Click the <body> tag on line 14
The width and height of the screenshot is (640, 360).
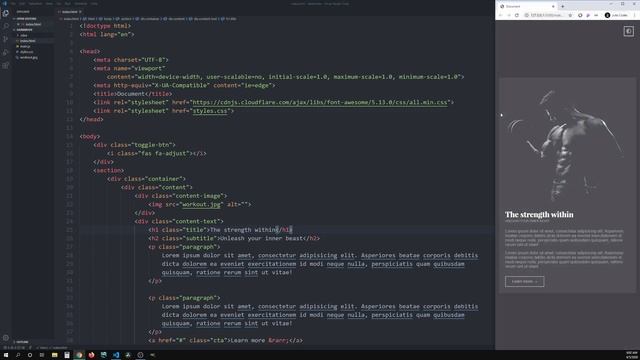tap(90, 136)
